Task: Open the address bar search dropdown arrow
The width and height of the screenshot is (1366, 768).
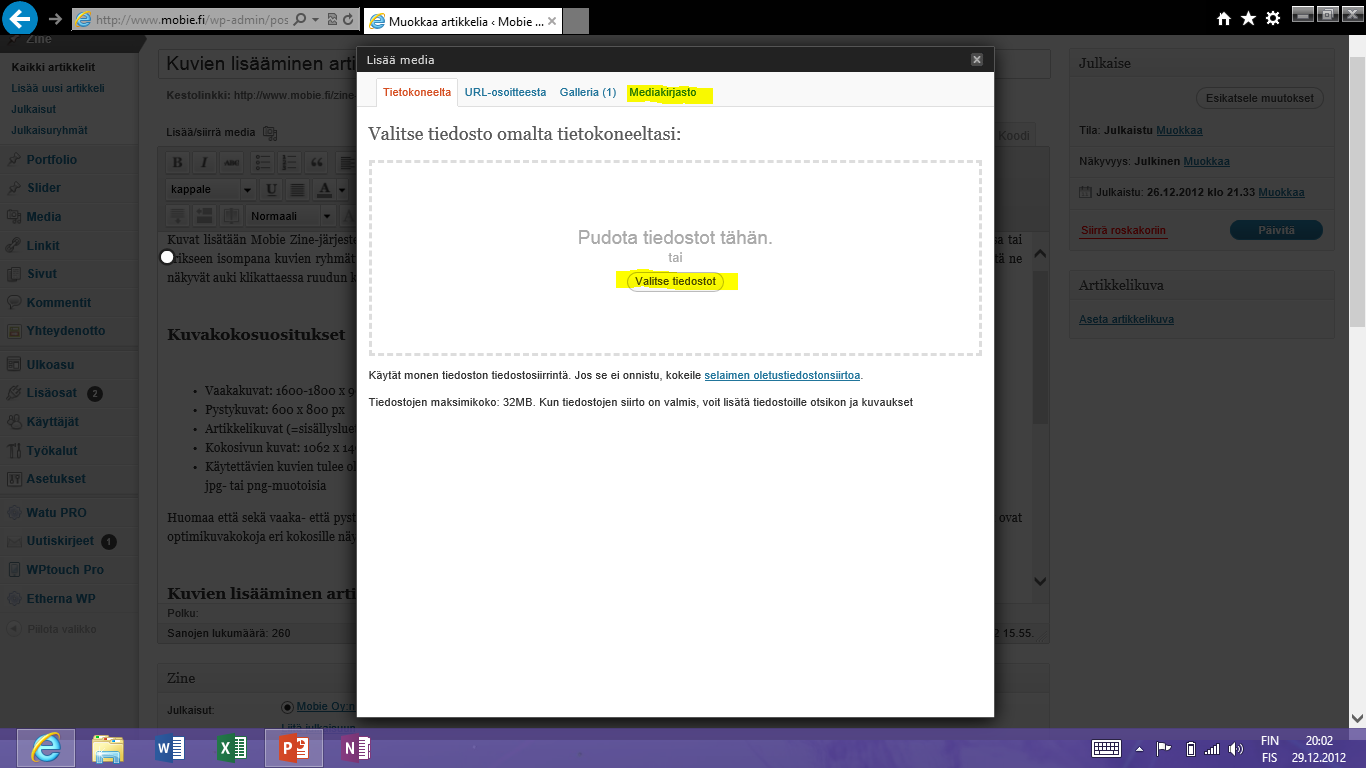Action: pos(315,19)
